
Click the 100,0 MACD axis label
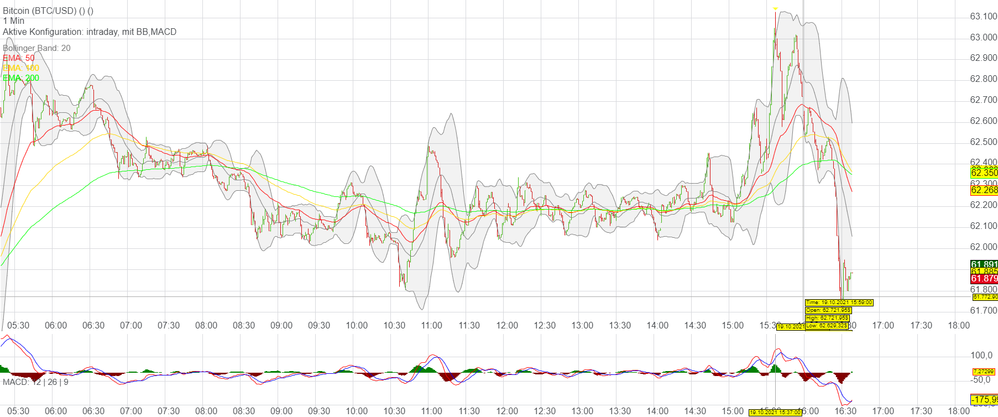(x=981, y=355)
